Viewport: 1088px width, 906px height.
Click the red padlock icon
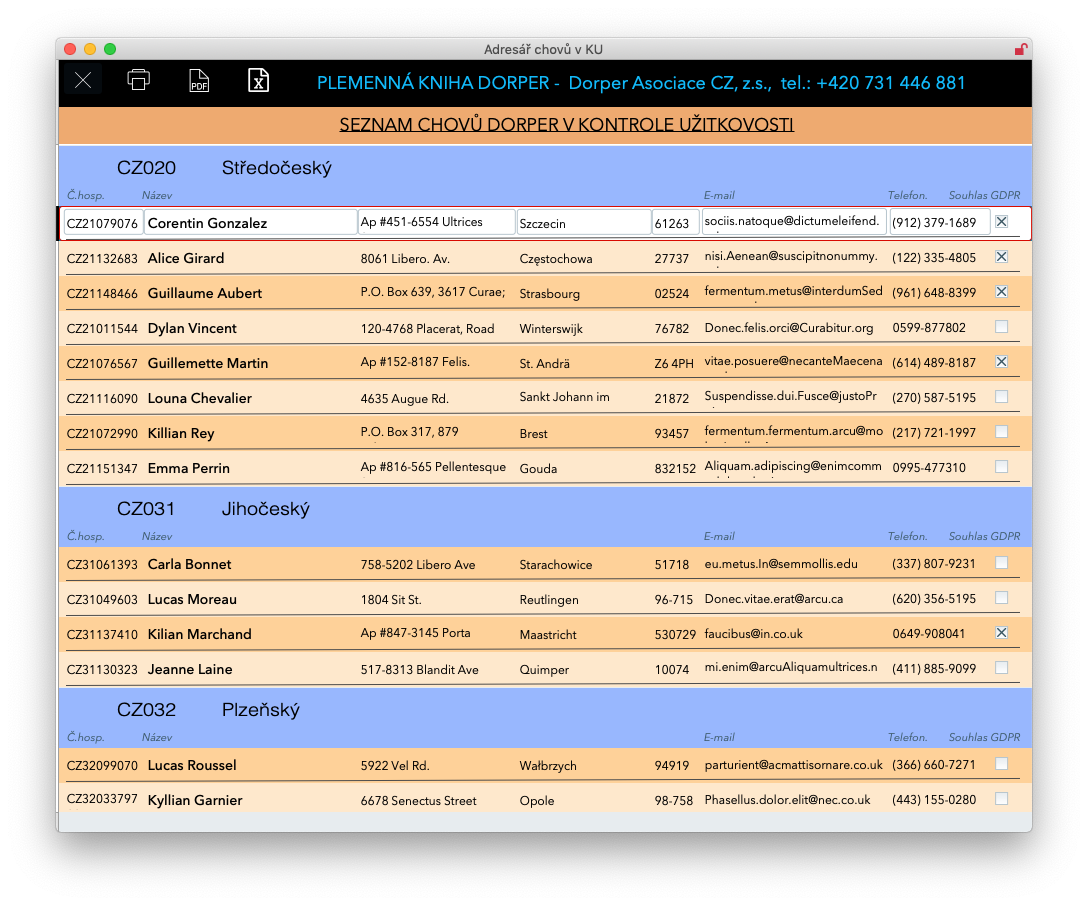click(x=1020, y=49)
